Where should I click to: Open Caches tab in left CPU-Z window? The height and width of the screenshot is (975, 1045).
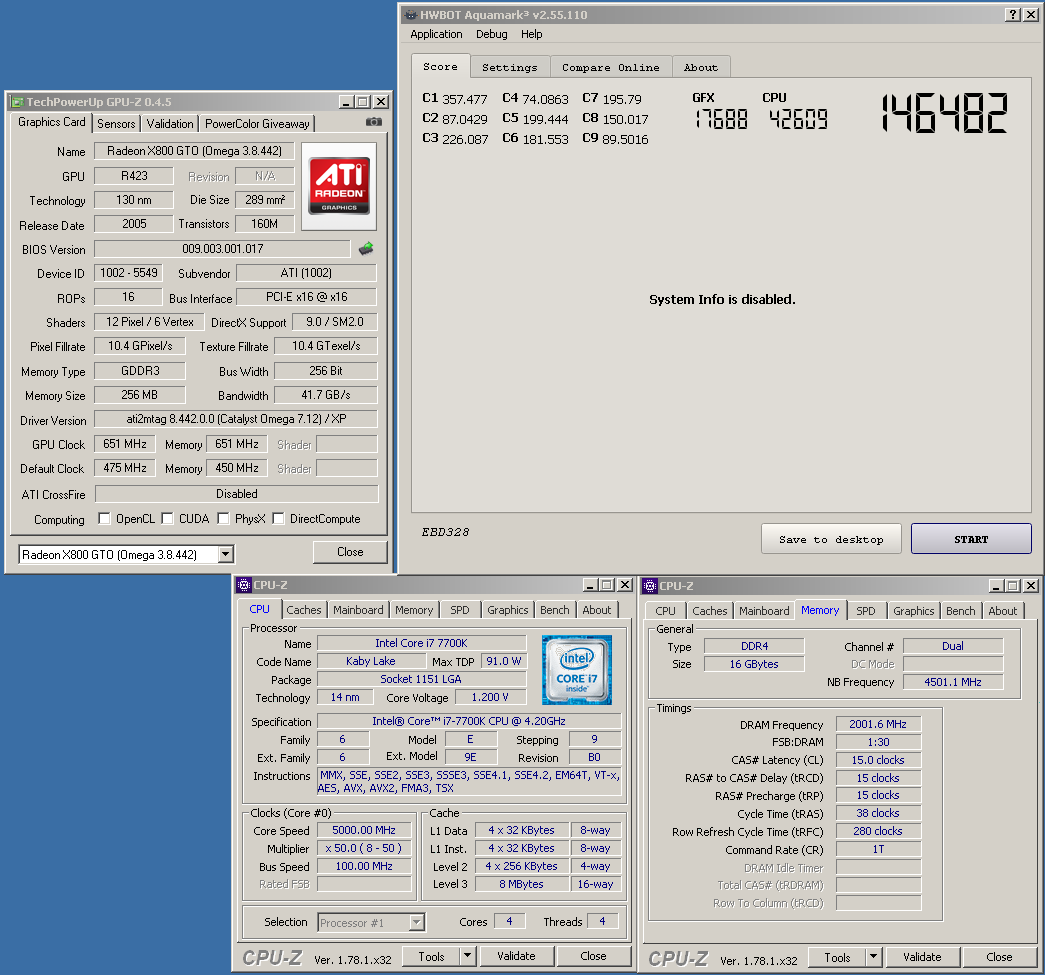(304, 610)
